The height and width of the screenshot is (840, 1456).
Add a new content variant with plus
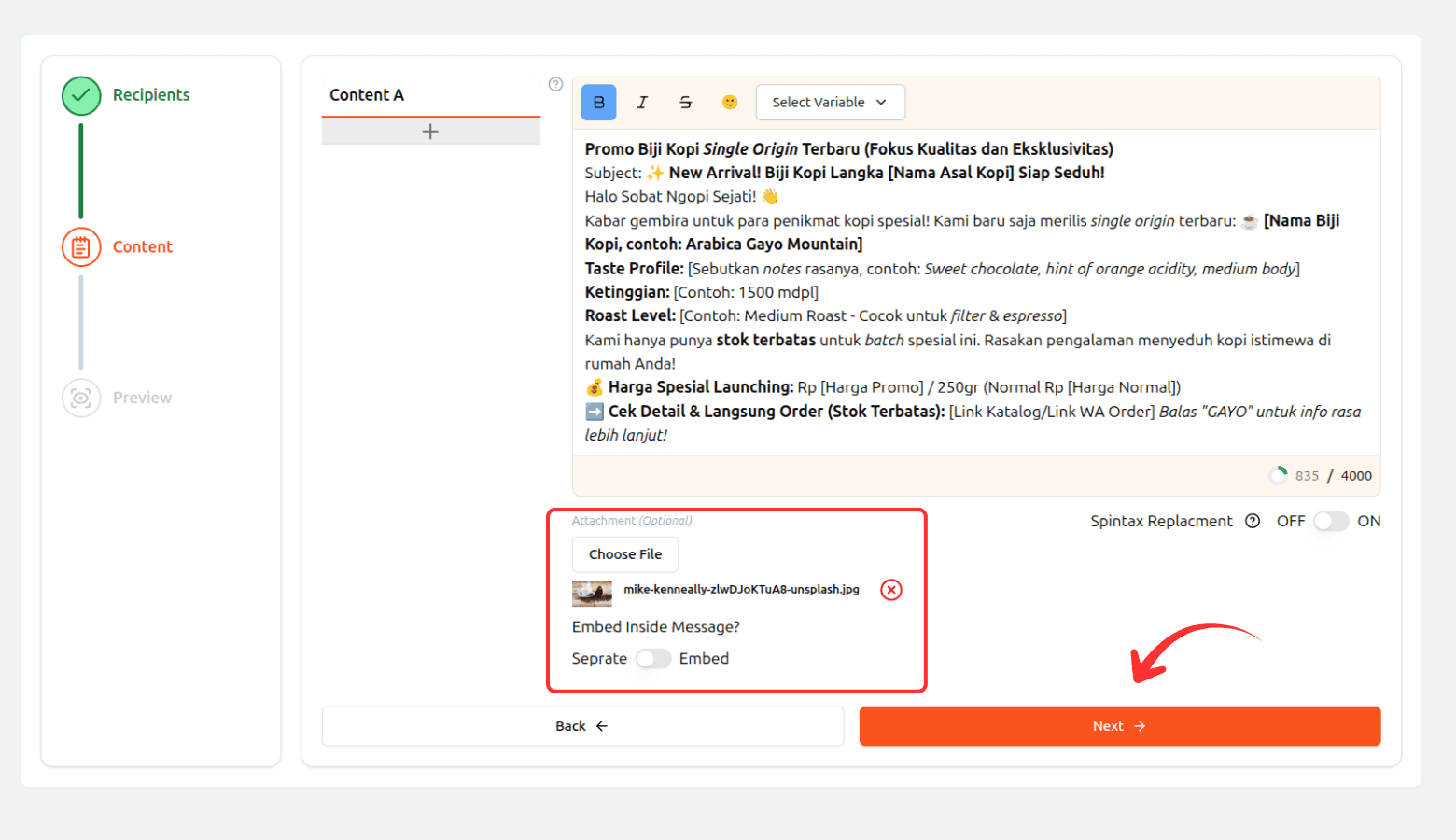point(430,132)
